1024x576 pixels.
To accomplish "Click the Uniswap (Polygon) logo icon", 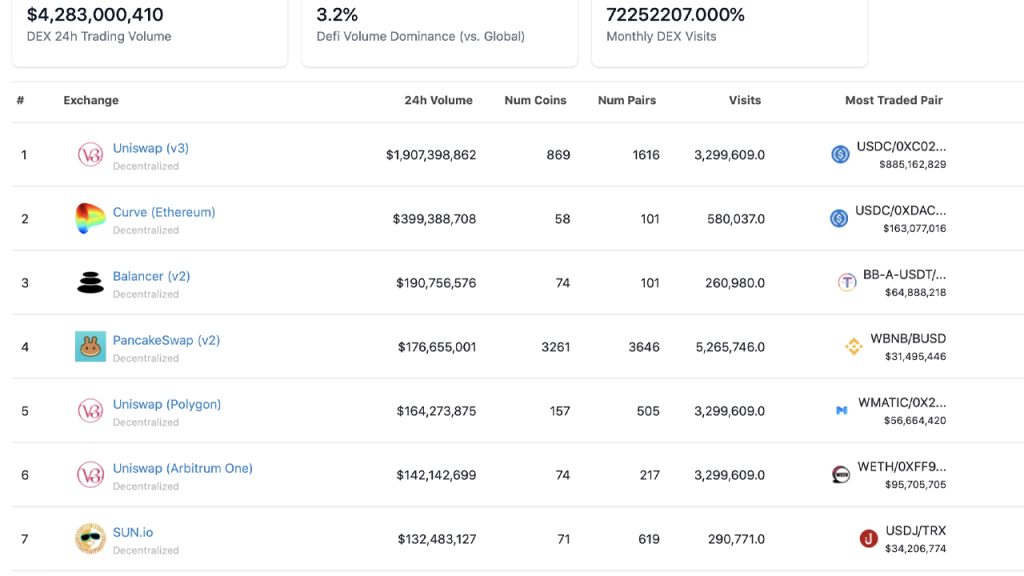I will click(90, 411).
